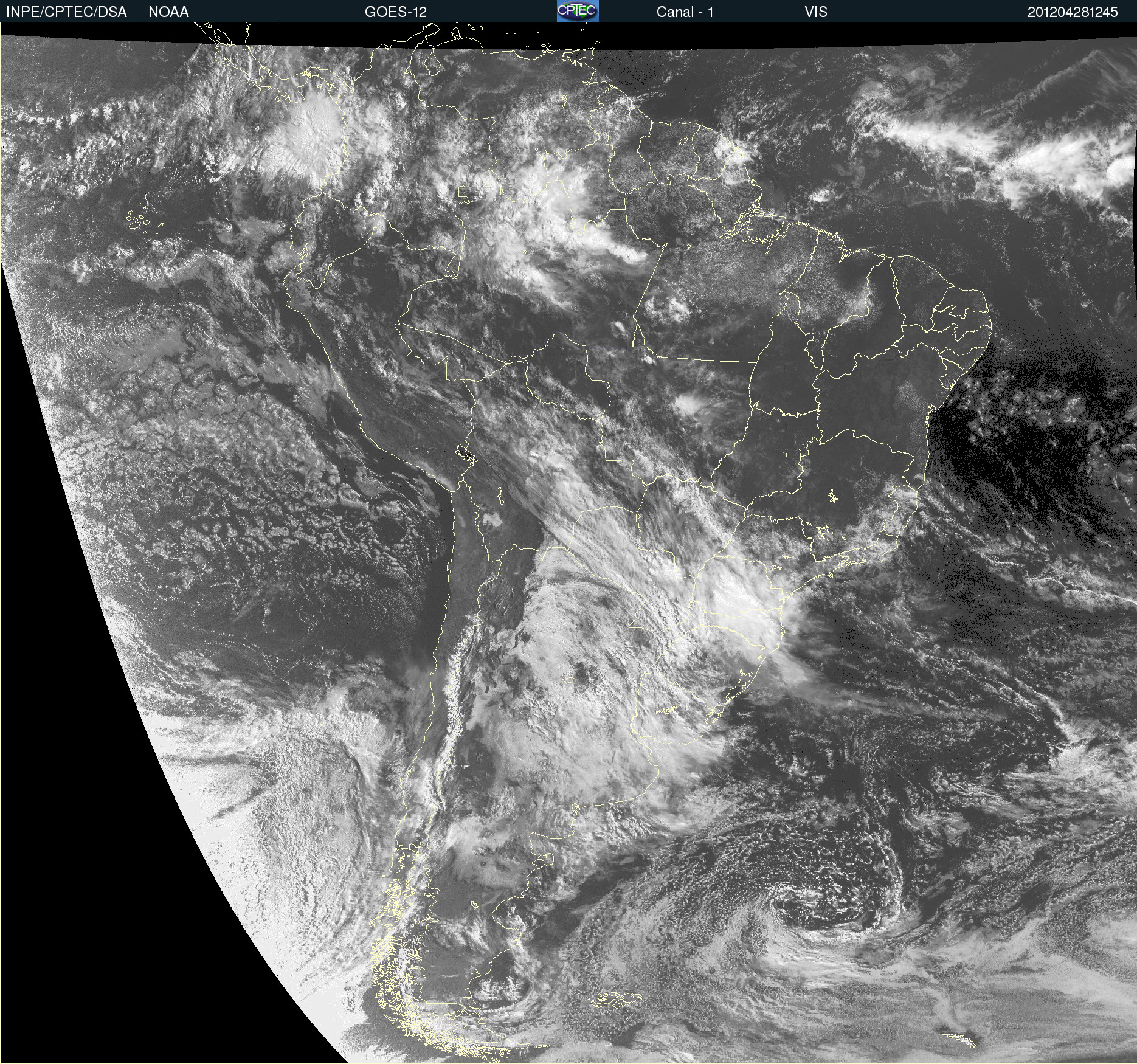Click the VIS channel label
Screen dimensions: 1137x1064
pos(816,12)
